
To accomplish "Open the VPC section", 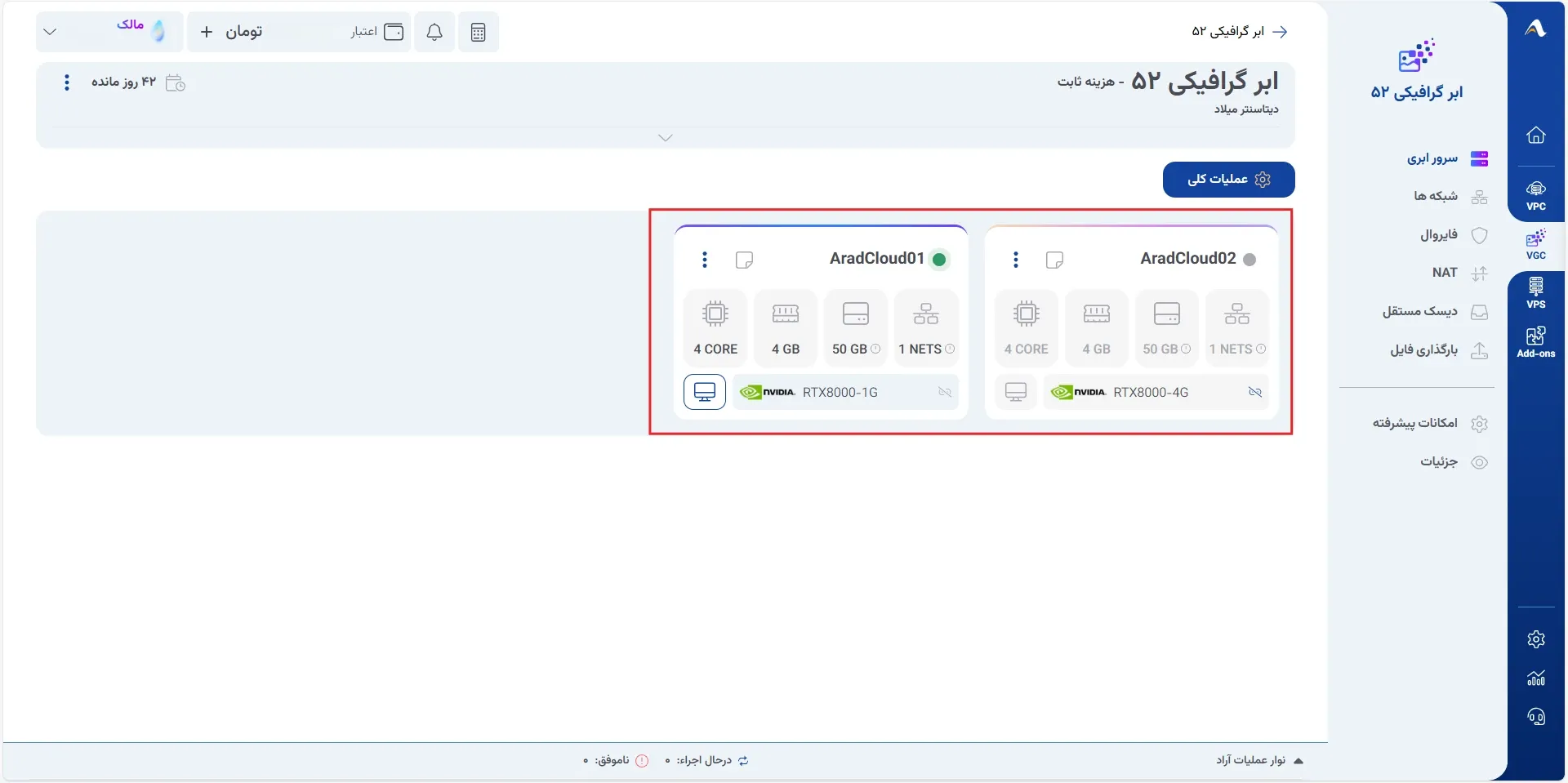I will tap(1535, 196).
